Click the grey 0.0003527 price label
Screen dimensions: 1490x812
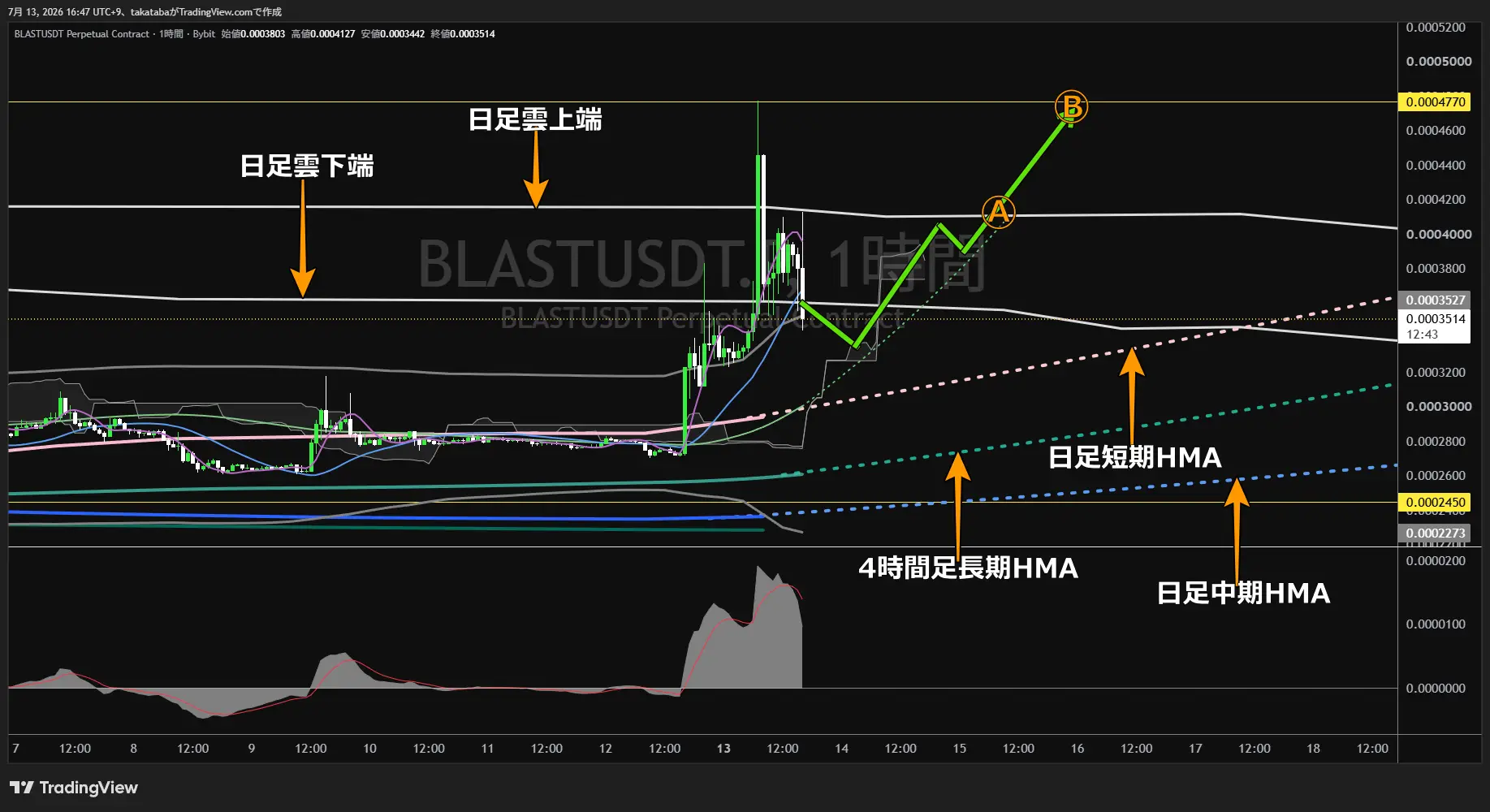coord(1436,300)
